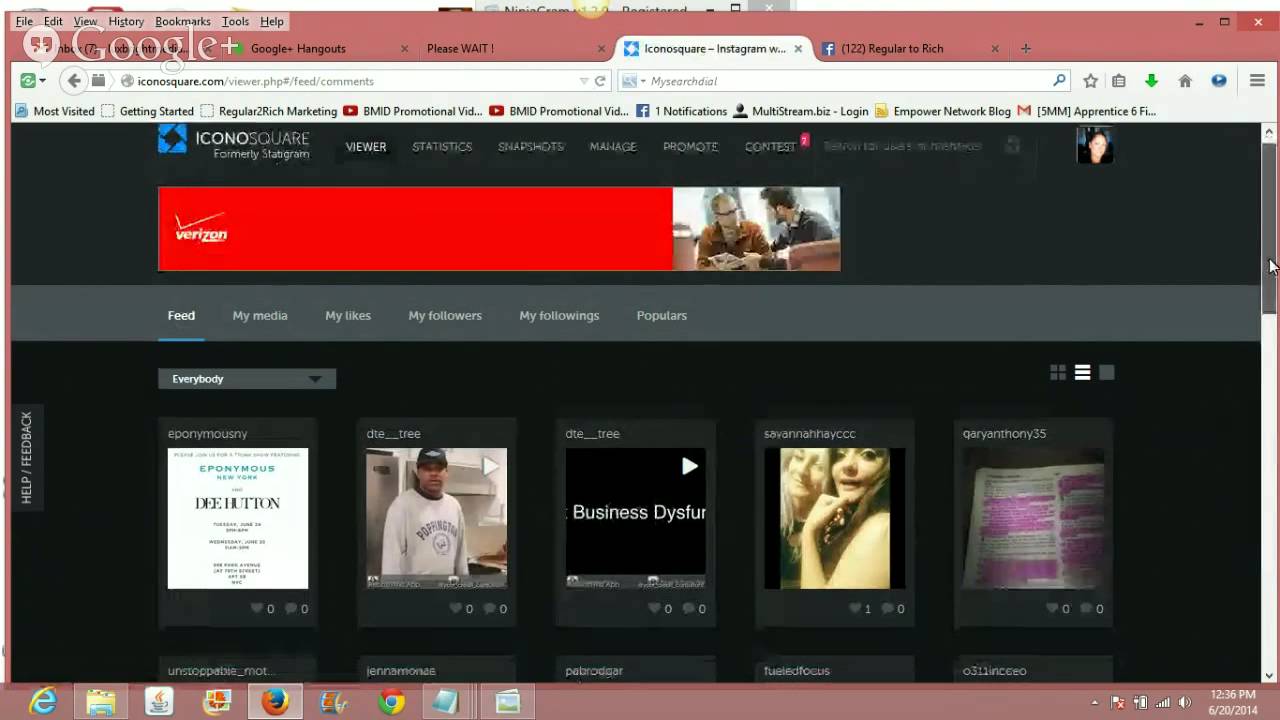Open the CONTEST navigation link
This screenshot has width=1280, height=720.
click(x=770, y=146)
